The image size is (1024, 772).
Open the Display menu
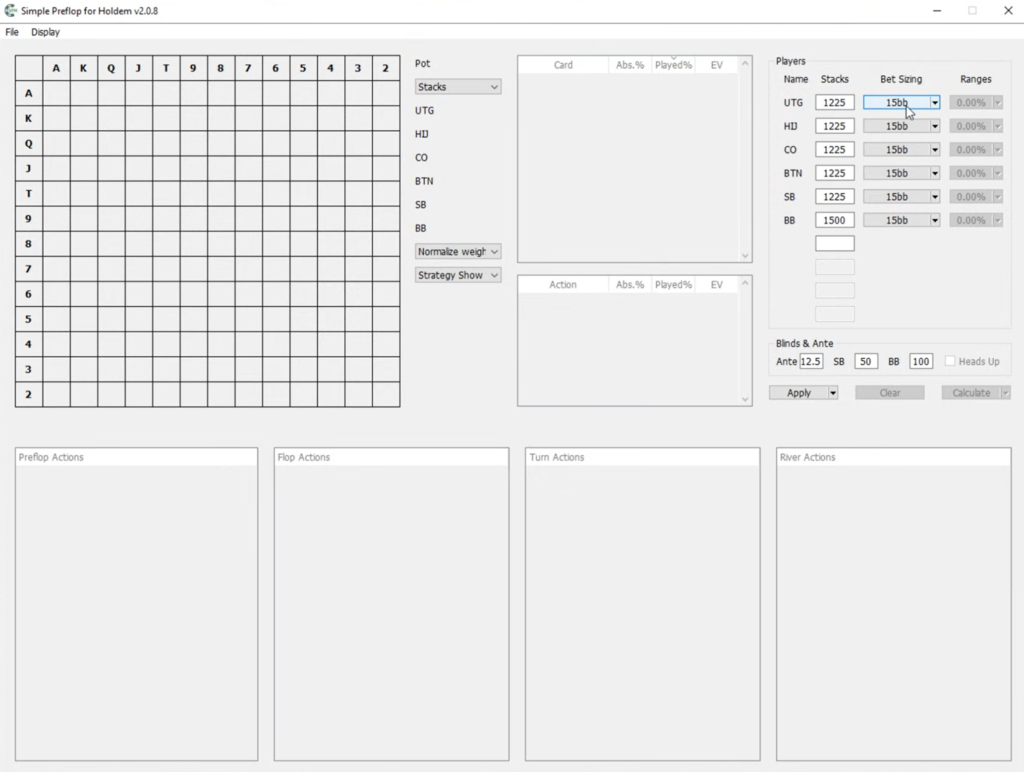(45, 32)
